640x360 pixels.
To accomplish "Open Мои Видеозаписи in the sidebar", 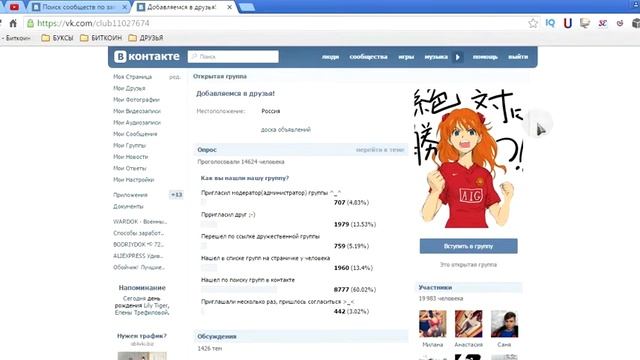I will (137, 111).
